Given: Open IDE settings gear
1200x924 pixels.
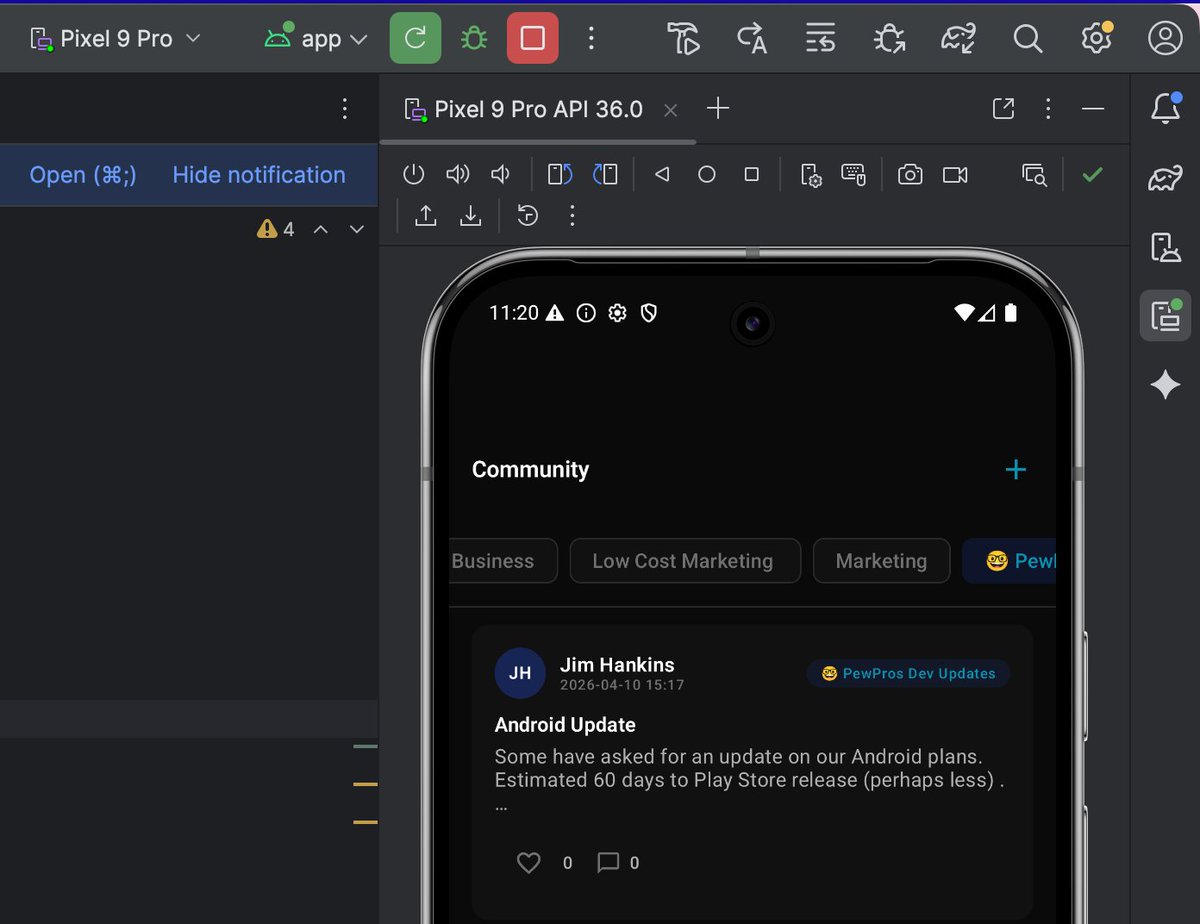Looking at the screenshot, I should [x=1097, y=38].
